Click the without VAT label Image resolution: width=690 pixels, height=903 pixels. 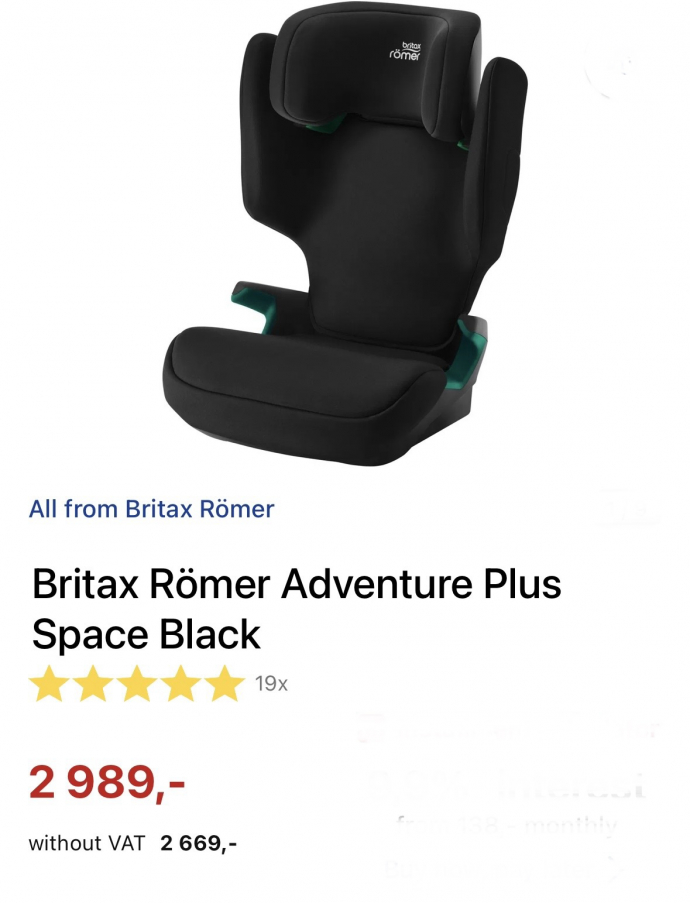click(x=86, y=843)
